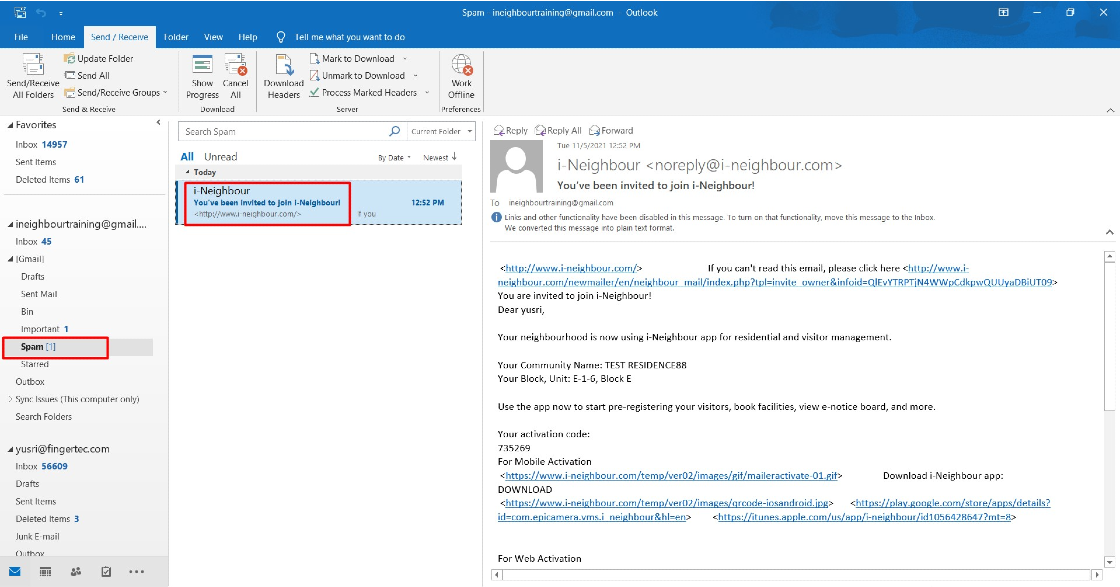Toggle Newest sort order
The width and height of the screenshot is (1120, 587).
point(439,157)
